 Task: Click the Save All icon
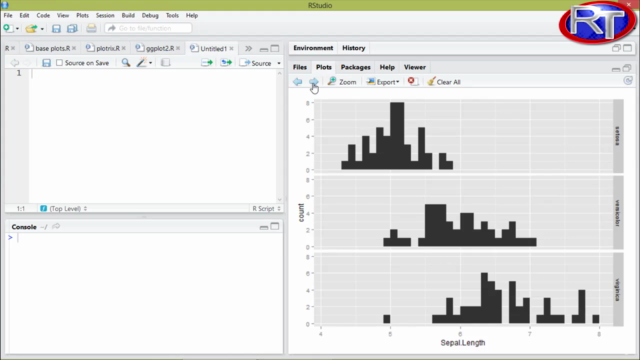coord(72,29)
